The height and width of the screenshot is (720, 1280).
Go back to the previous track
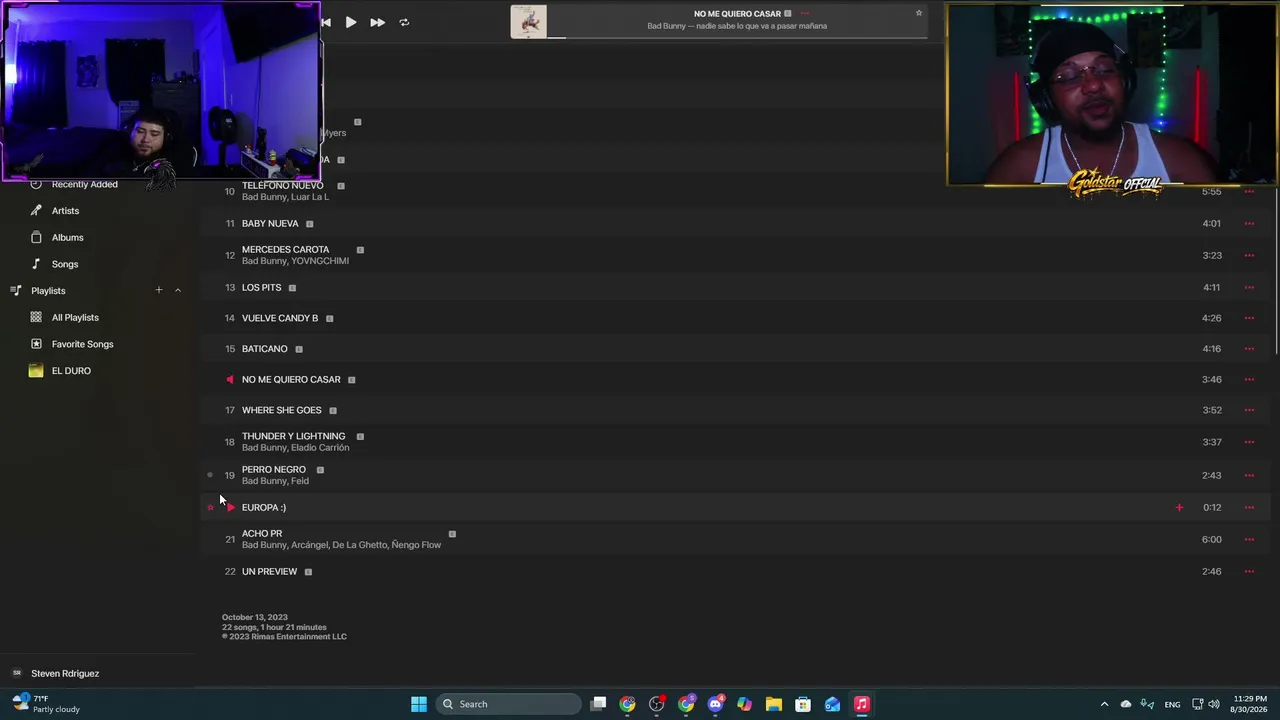pyautogui.click(x=326, y=22)
